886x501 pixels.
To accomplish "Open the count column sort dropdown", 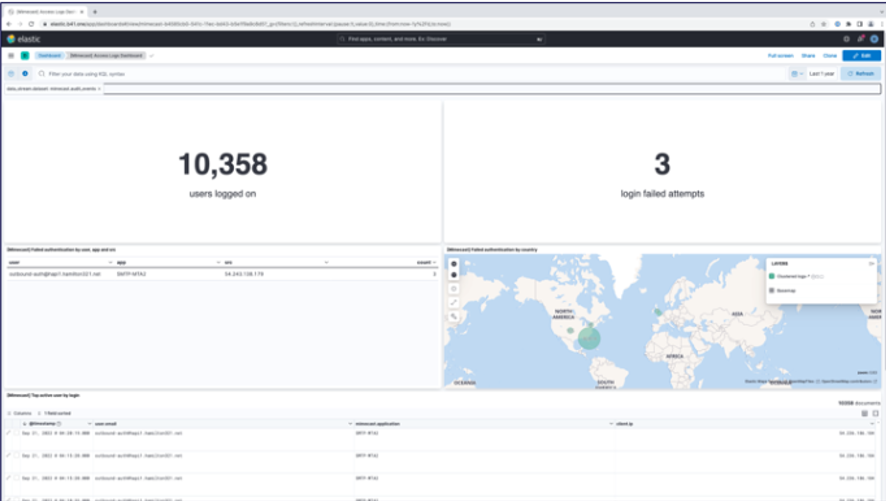I will [435, 262].
